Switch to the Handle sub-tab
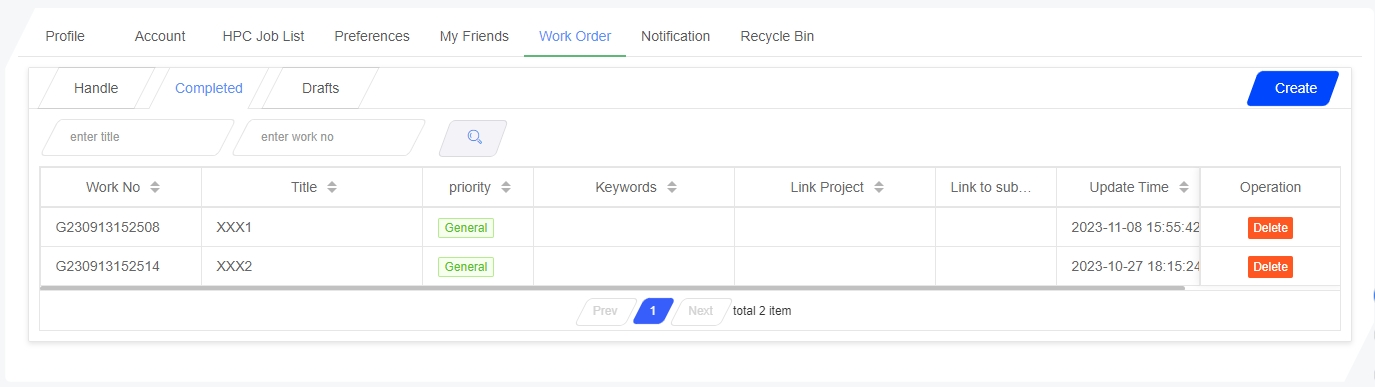Image resolution: width=1375 pixels, height=387 pixels. point(96,88)
